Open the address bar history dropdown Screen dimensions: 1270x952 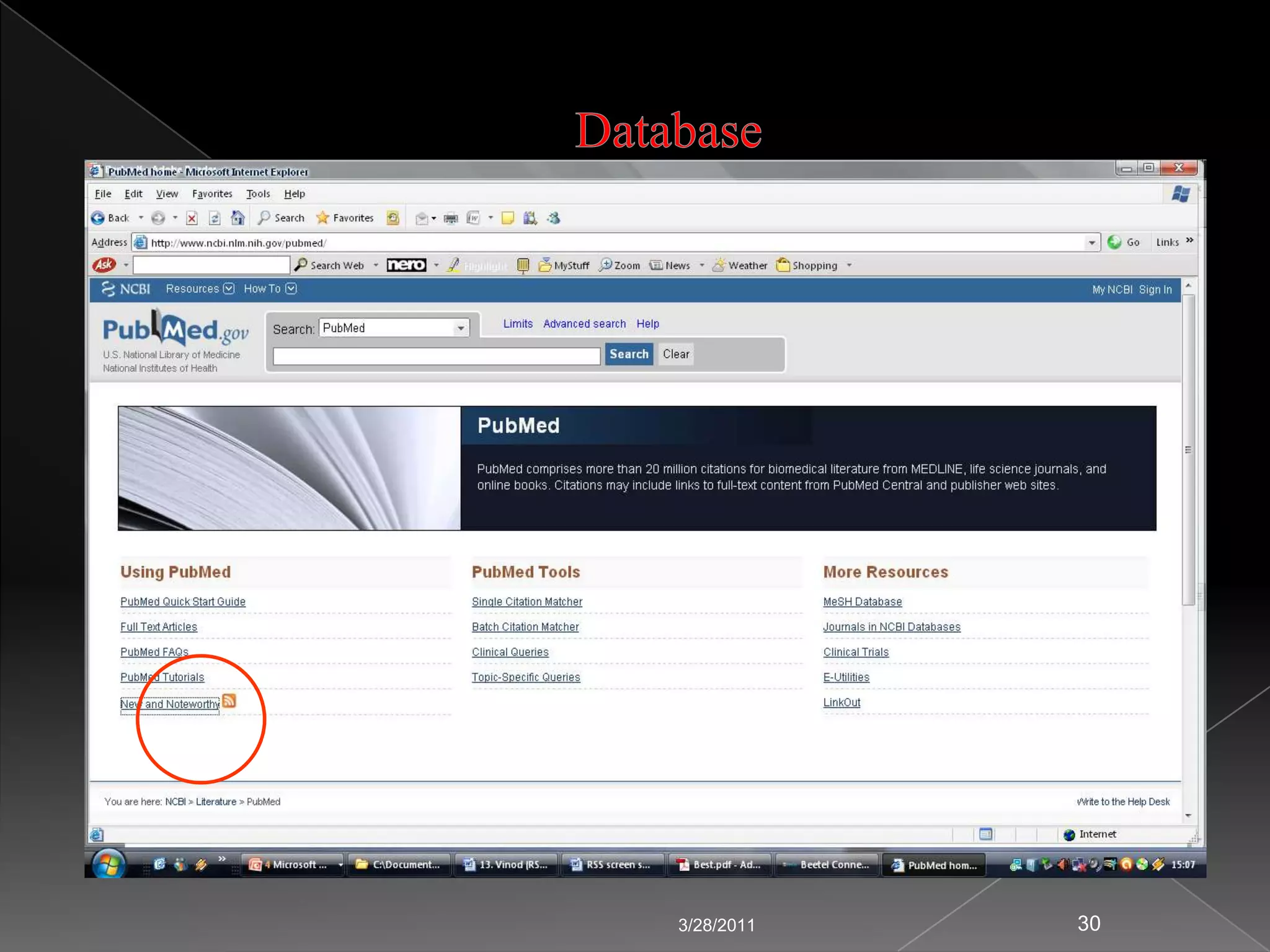[x=1091, y=243]
